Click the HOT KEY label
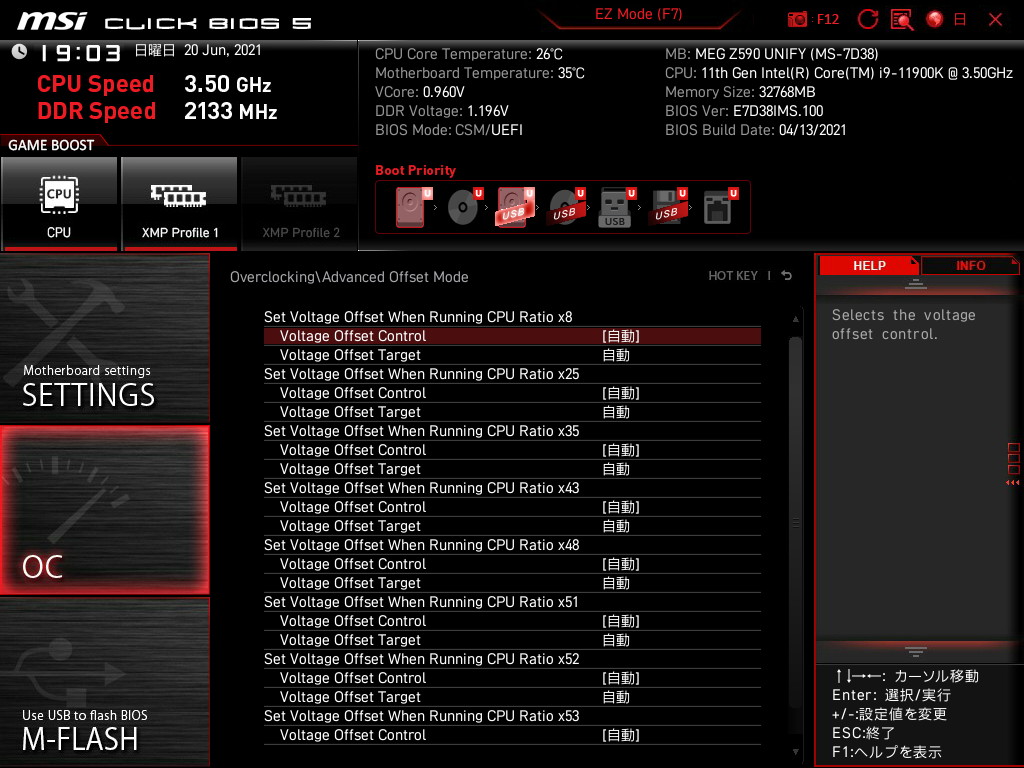The image size is (1024, 768). [733, 276]
